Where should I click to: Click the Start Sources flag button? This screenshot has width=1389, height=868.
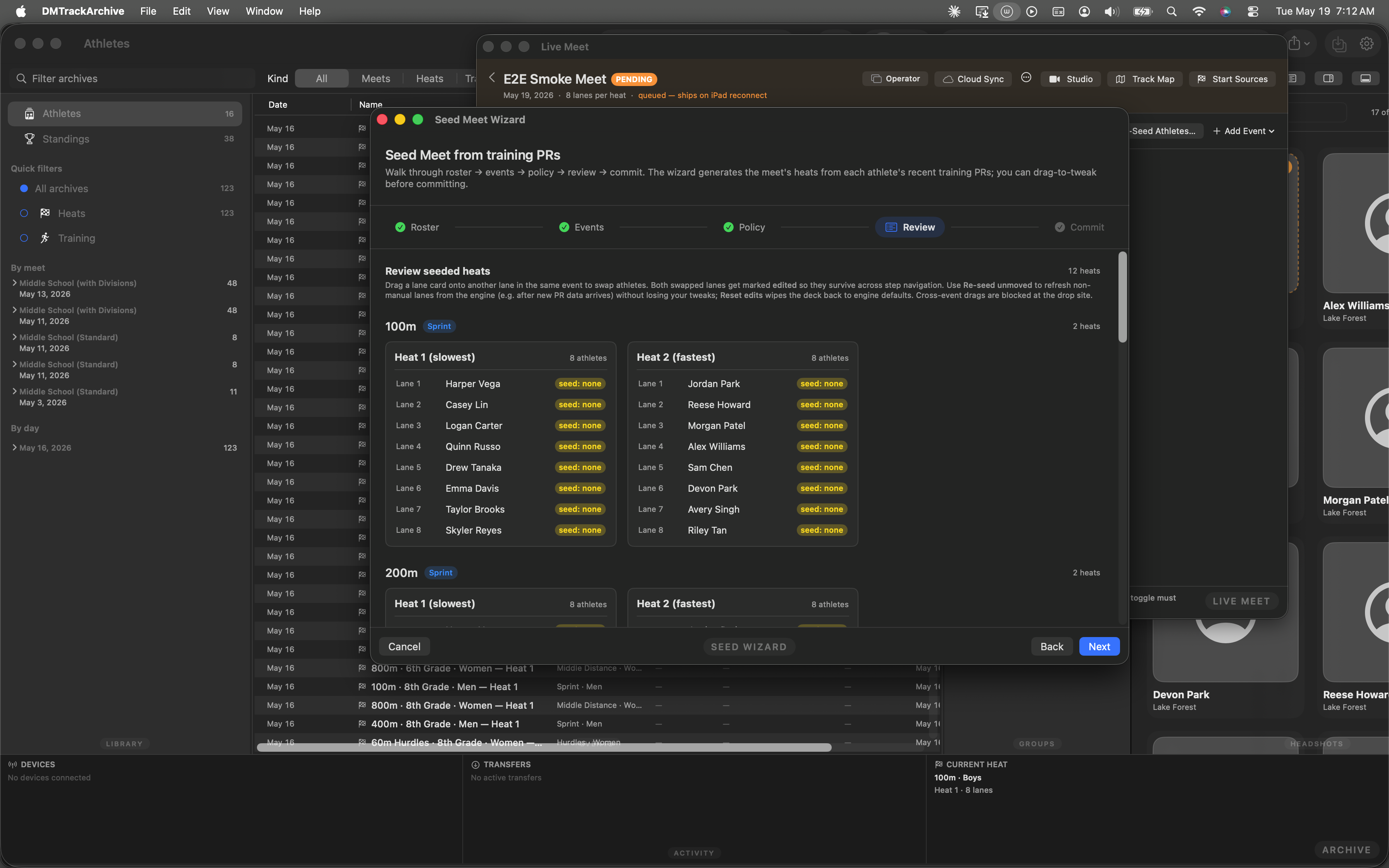tap(1232, 79)
